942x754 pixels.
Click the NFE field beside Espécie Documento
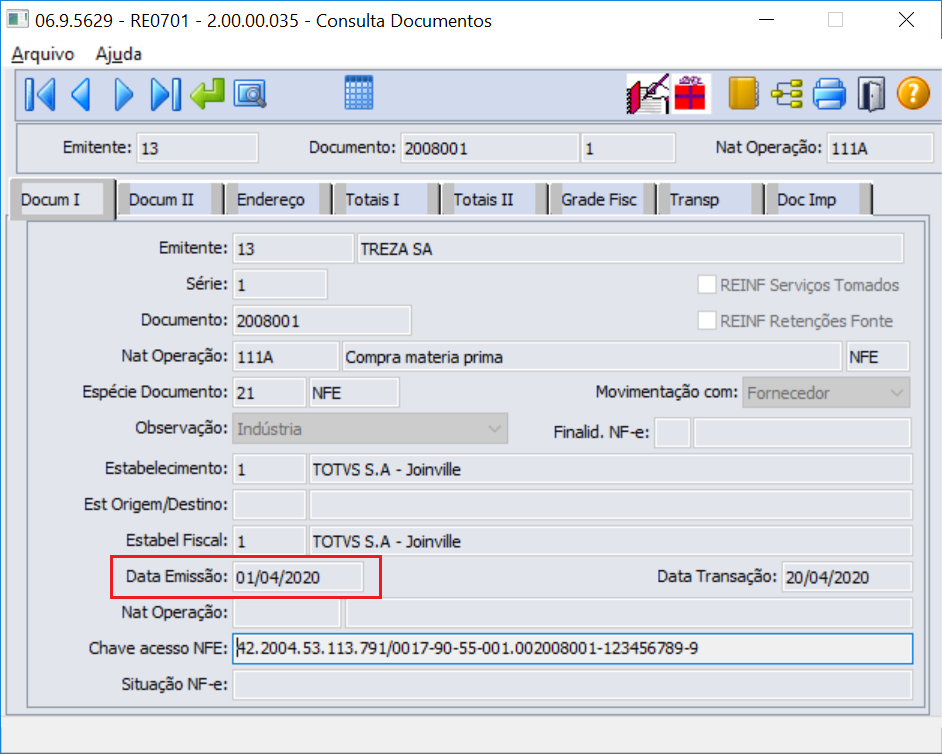click(x=354, y=392)
